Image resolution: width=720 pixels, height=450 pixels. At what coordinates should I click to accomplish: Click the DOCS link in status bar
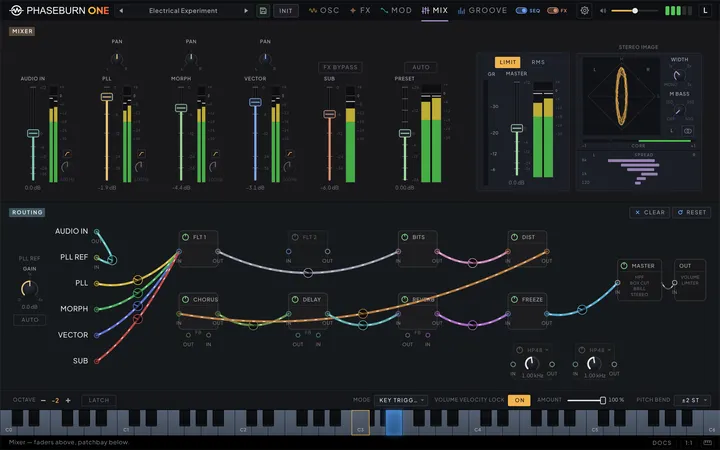pyautogui.click(x=662, y=443)
